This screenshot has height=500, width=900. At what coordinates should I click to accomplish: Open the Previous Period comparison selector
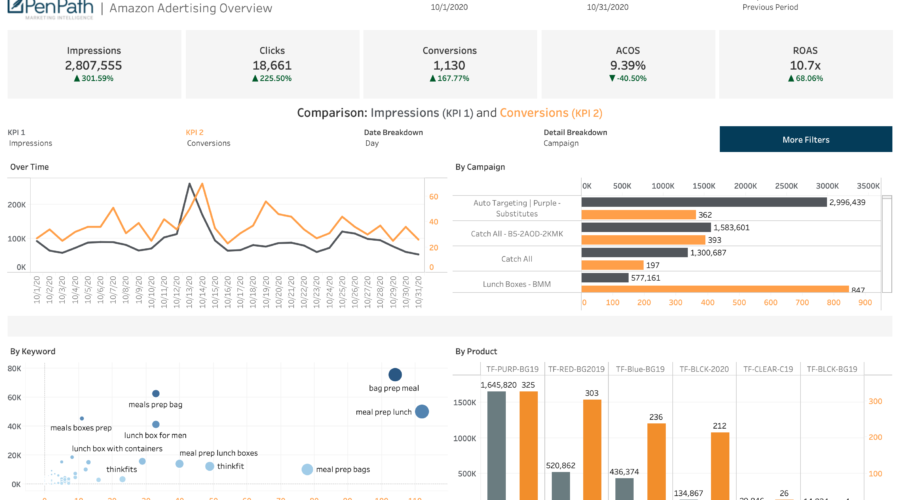coord(770,7)
